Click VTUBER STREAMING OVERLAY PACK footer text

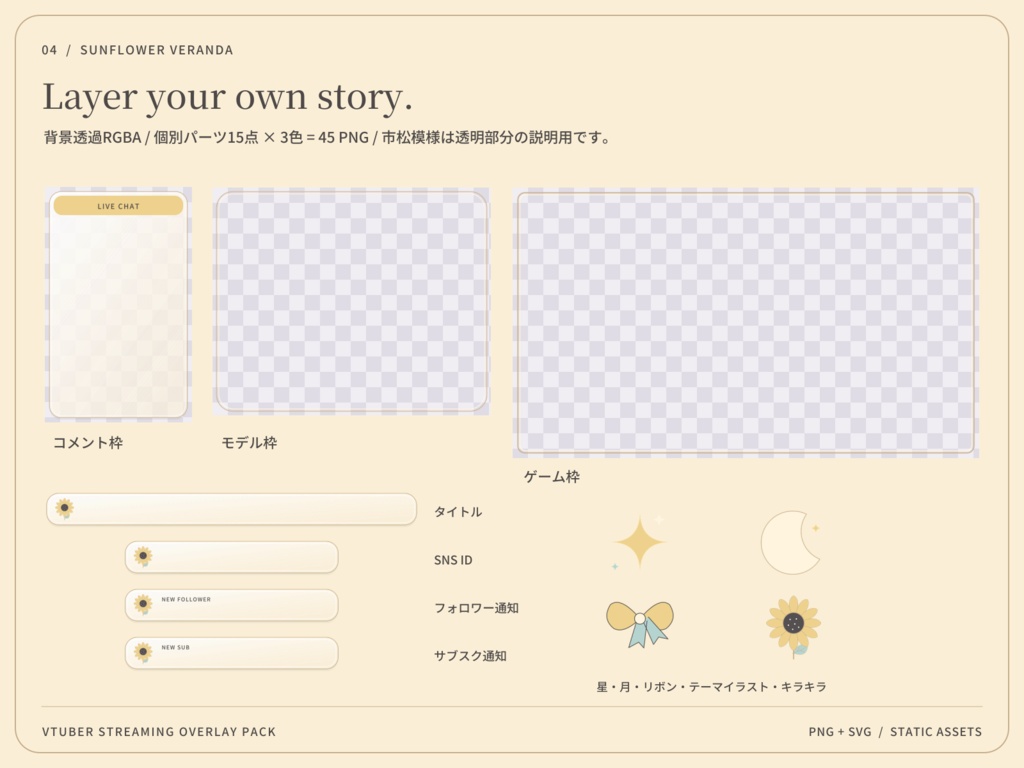[x=159, y=732]
